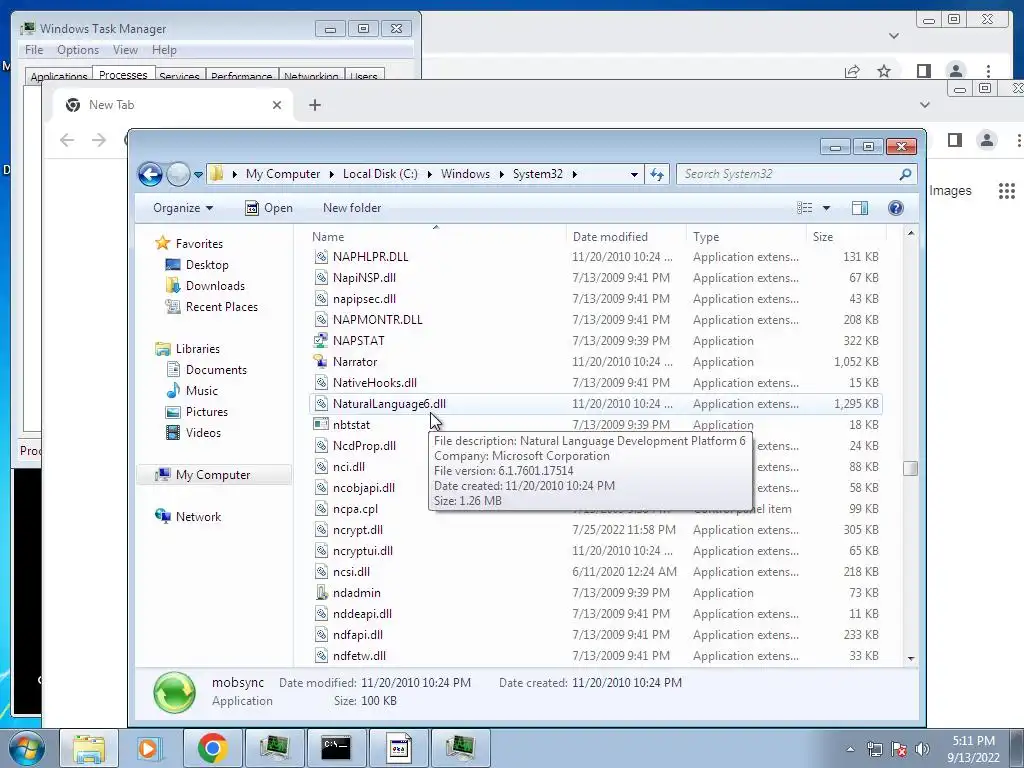Open View menu in Task Manager
This screenshot has width=1024, height=768.
125,50
